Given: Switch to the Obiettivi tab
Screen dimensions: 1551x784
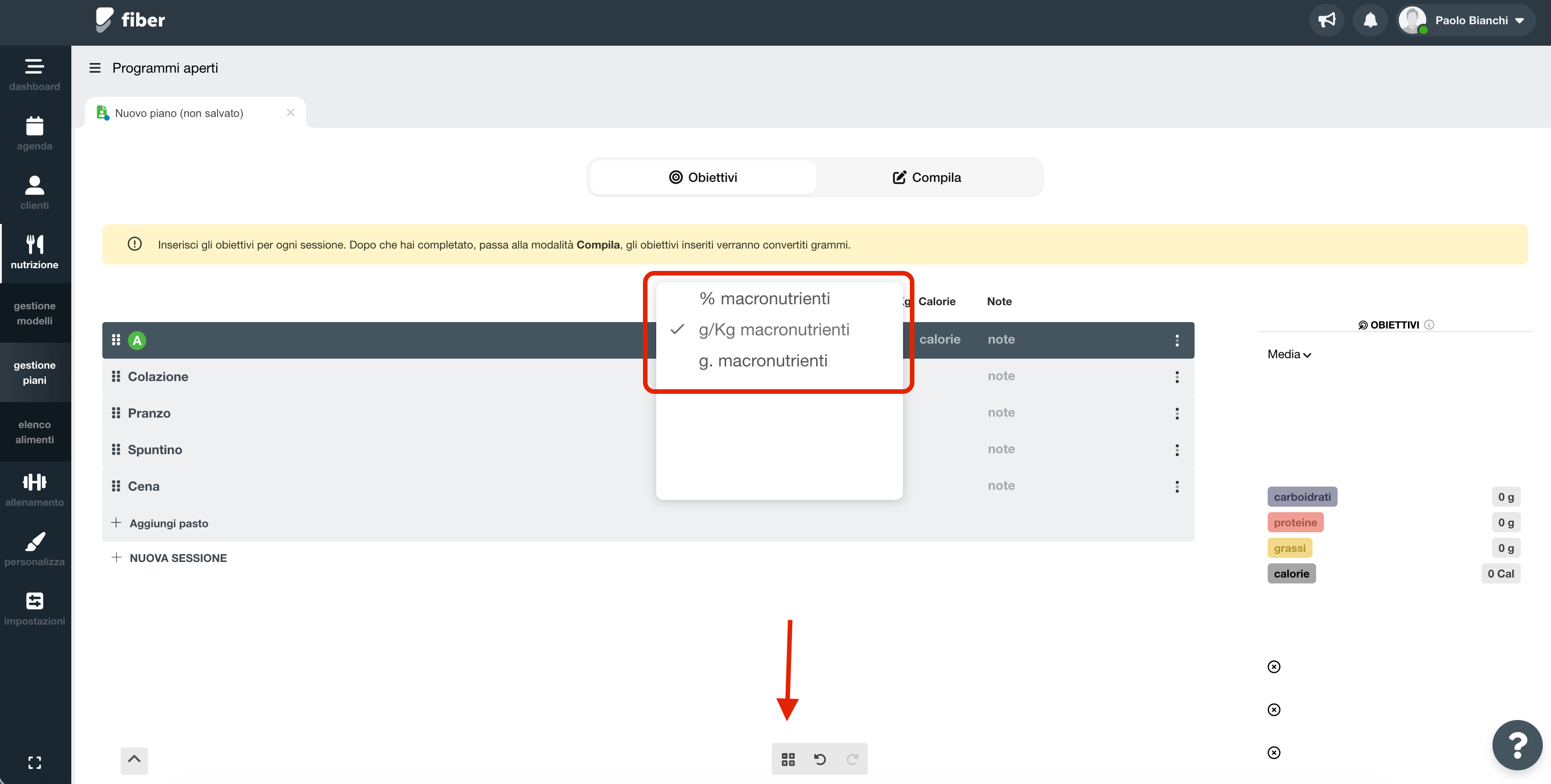Looking at the screenshot, I should pyautogui.click(x=703, y=177).
